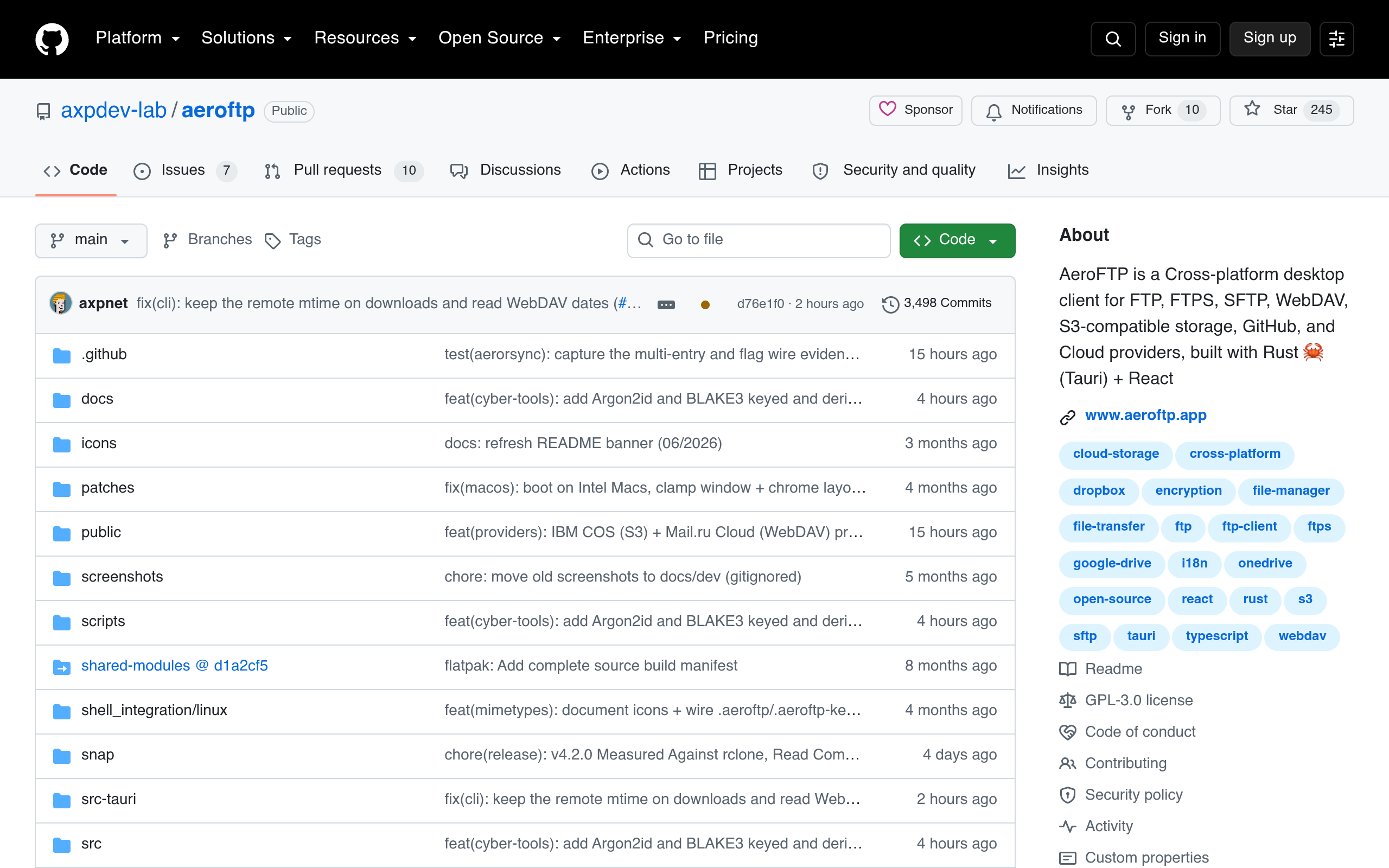Click the typescript topic tag
1389x868 pixels.
click(1217, 637)
